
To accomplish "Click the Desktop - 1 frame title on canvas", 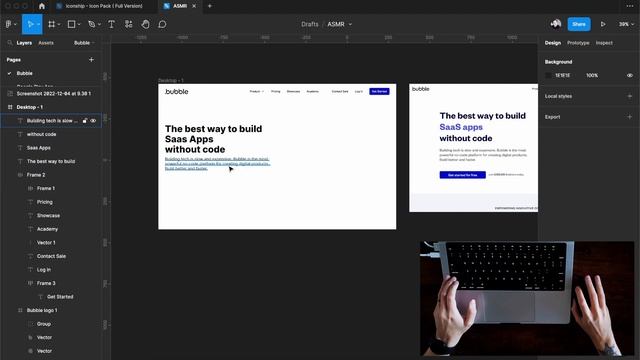I will [x=171, y=80].
